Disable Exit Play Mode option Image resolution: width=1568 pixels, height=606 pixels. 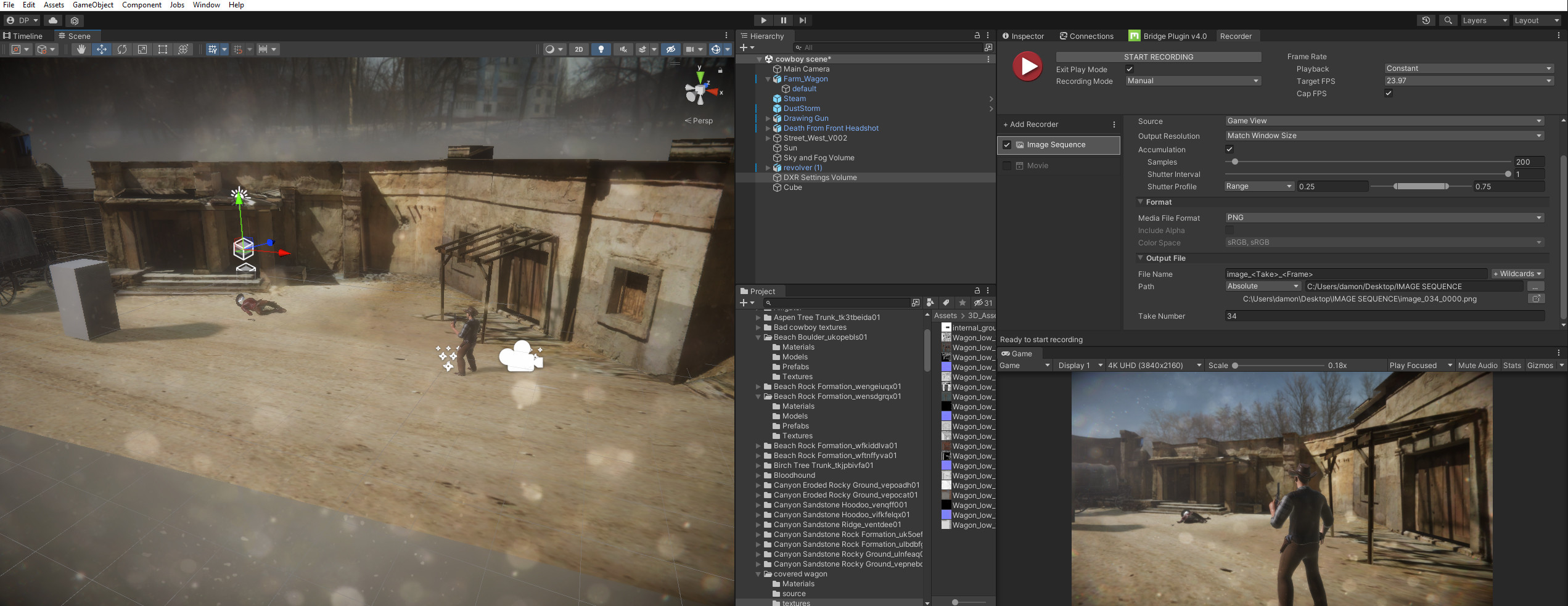pos(1130,69)
